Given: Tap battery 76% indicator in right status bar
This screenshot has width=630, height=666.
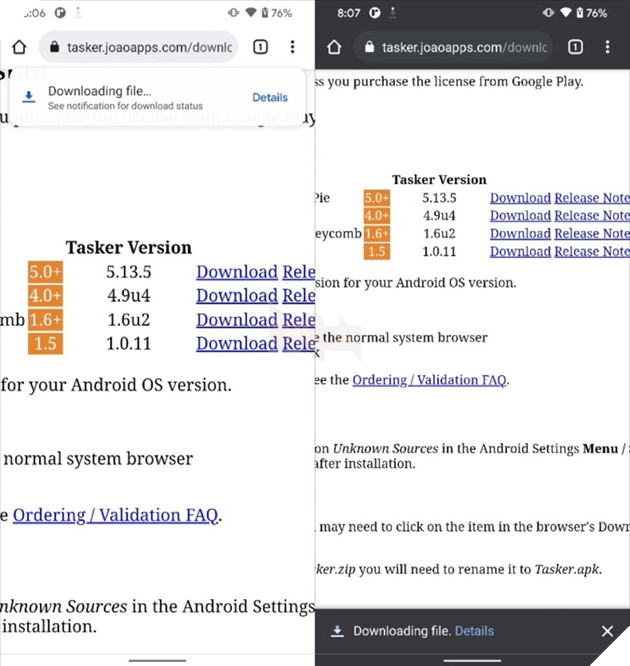Looking at the screenshot, I should pos(591,13).
